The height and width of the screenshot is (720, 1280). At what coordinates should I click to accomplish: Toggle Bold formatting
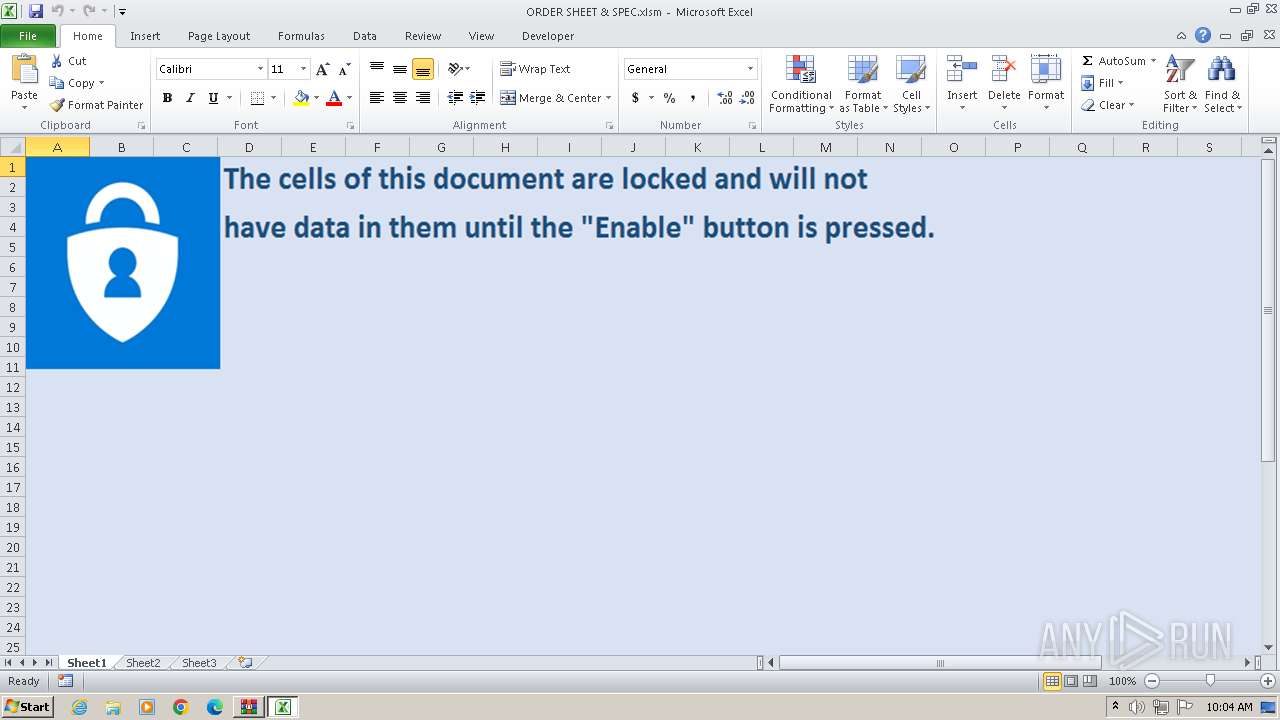(x=167, y=98)
